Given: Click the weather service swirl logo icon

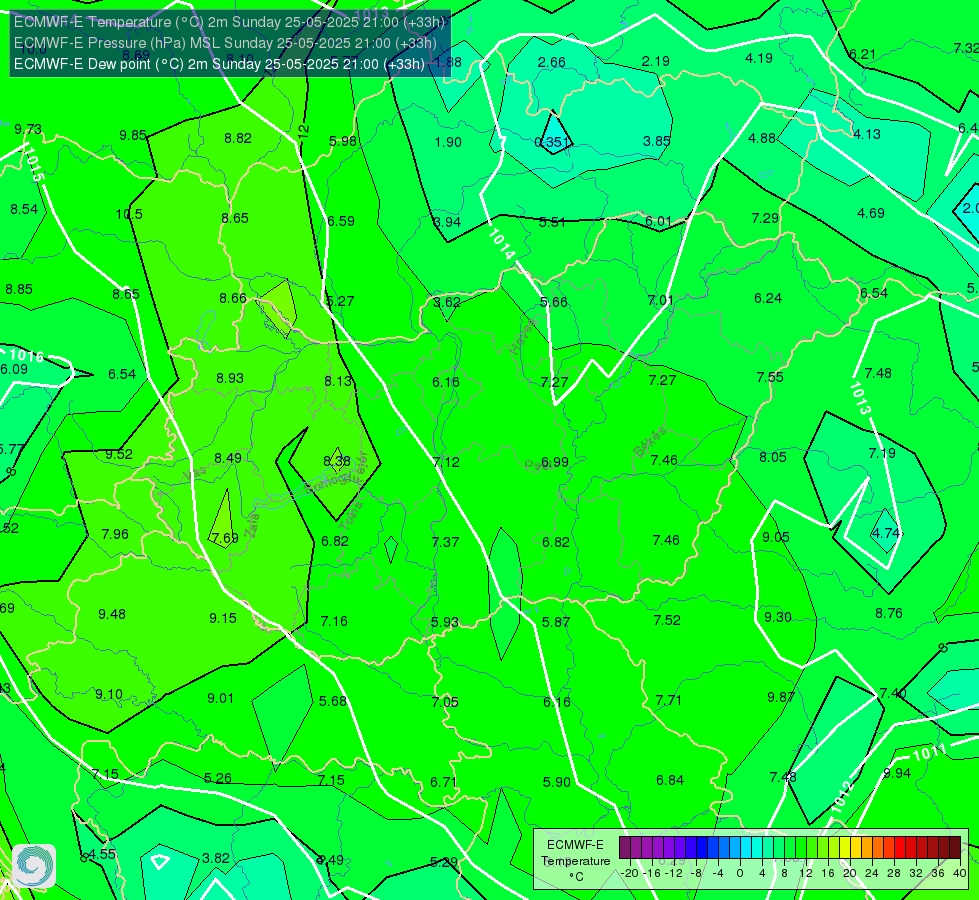Looking at the screenshot, I should [x=34, y=866].
